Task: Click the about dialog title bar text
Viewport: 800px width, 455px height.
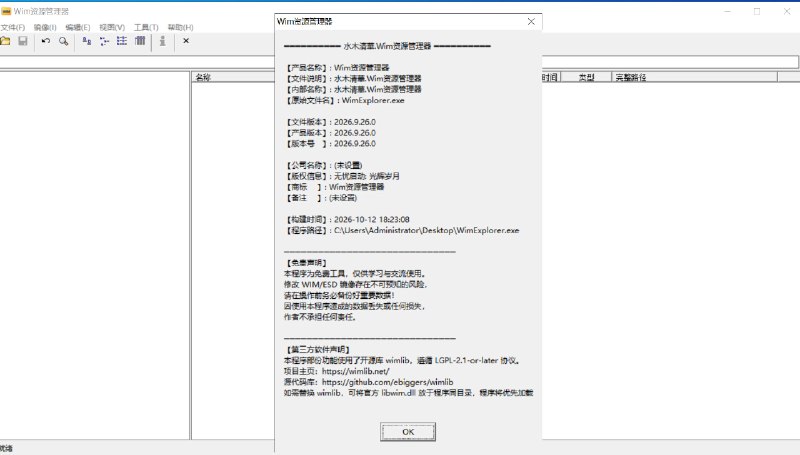Action: 305,21
